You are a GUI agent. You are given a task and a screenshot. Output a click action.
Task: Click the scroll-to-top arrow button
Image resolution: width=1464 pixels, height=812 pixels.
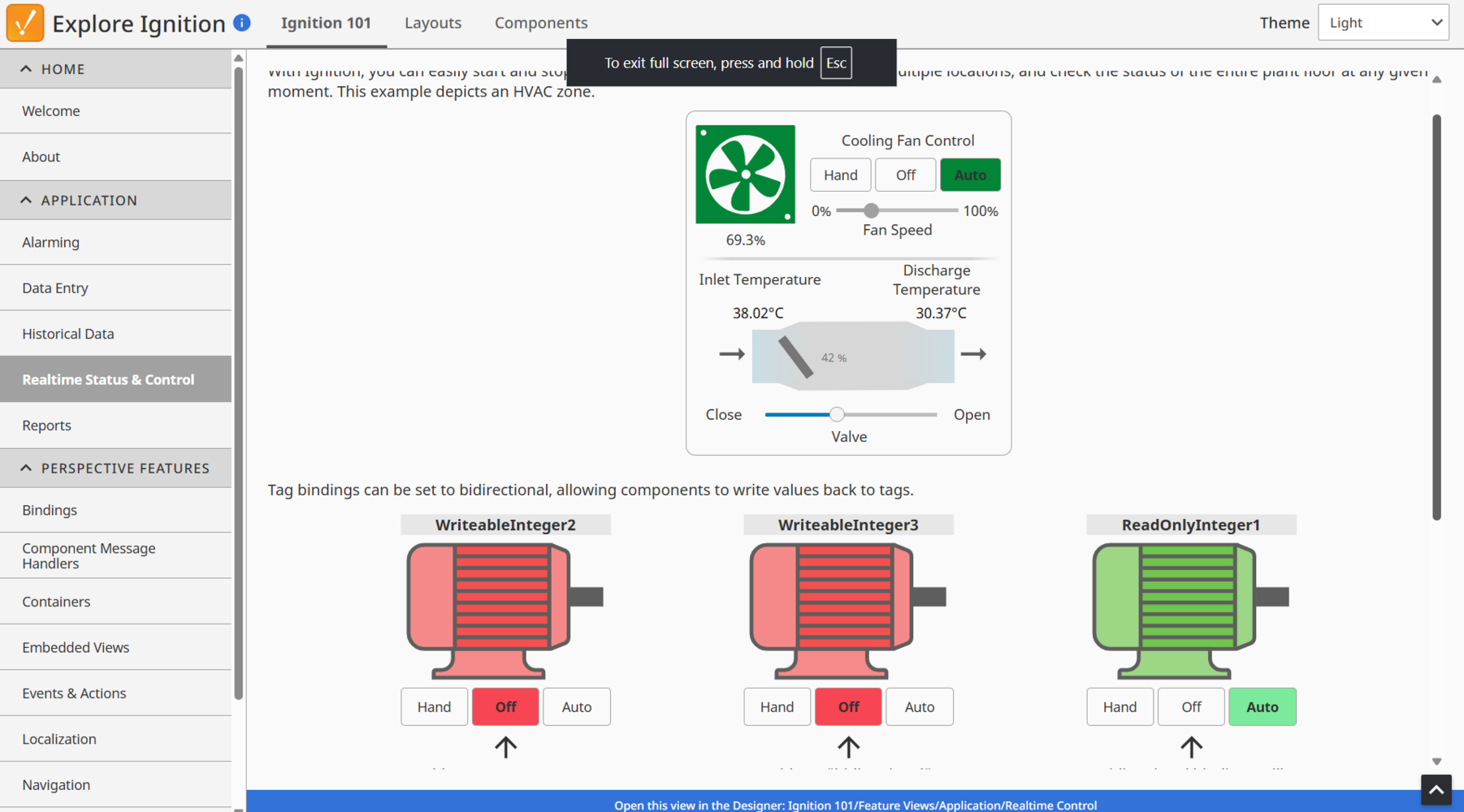1436,789
